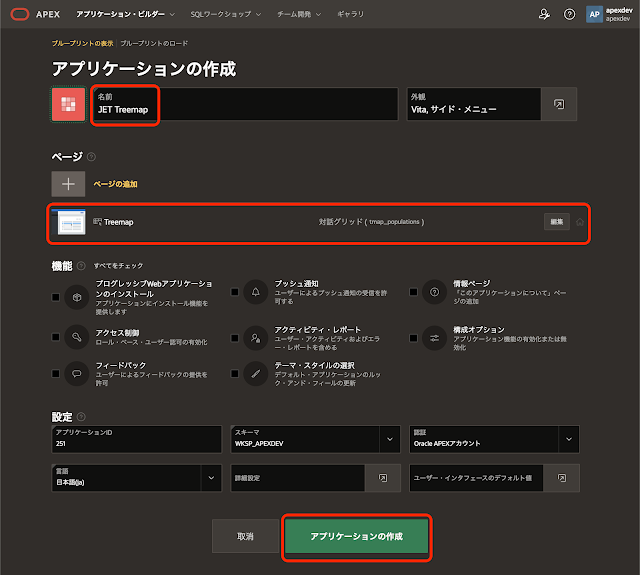Viewport: 640px width, 575px height.
Task: Set Treemap as home page icon
Action: pos(580,222)
